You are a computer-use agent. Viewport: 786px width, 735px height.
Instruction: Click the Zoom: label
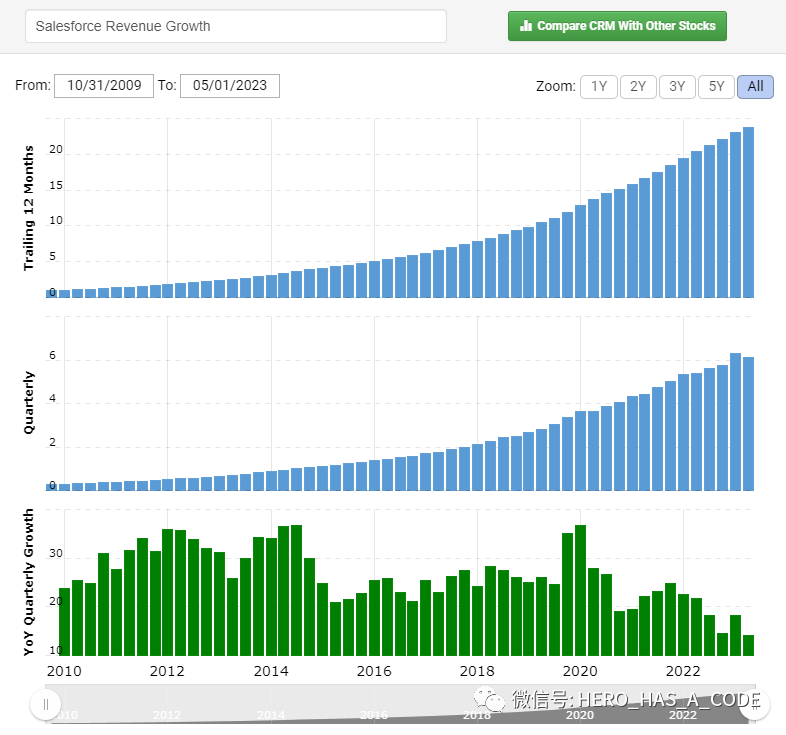pos(556,87)
